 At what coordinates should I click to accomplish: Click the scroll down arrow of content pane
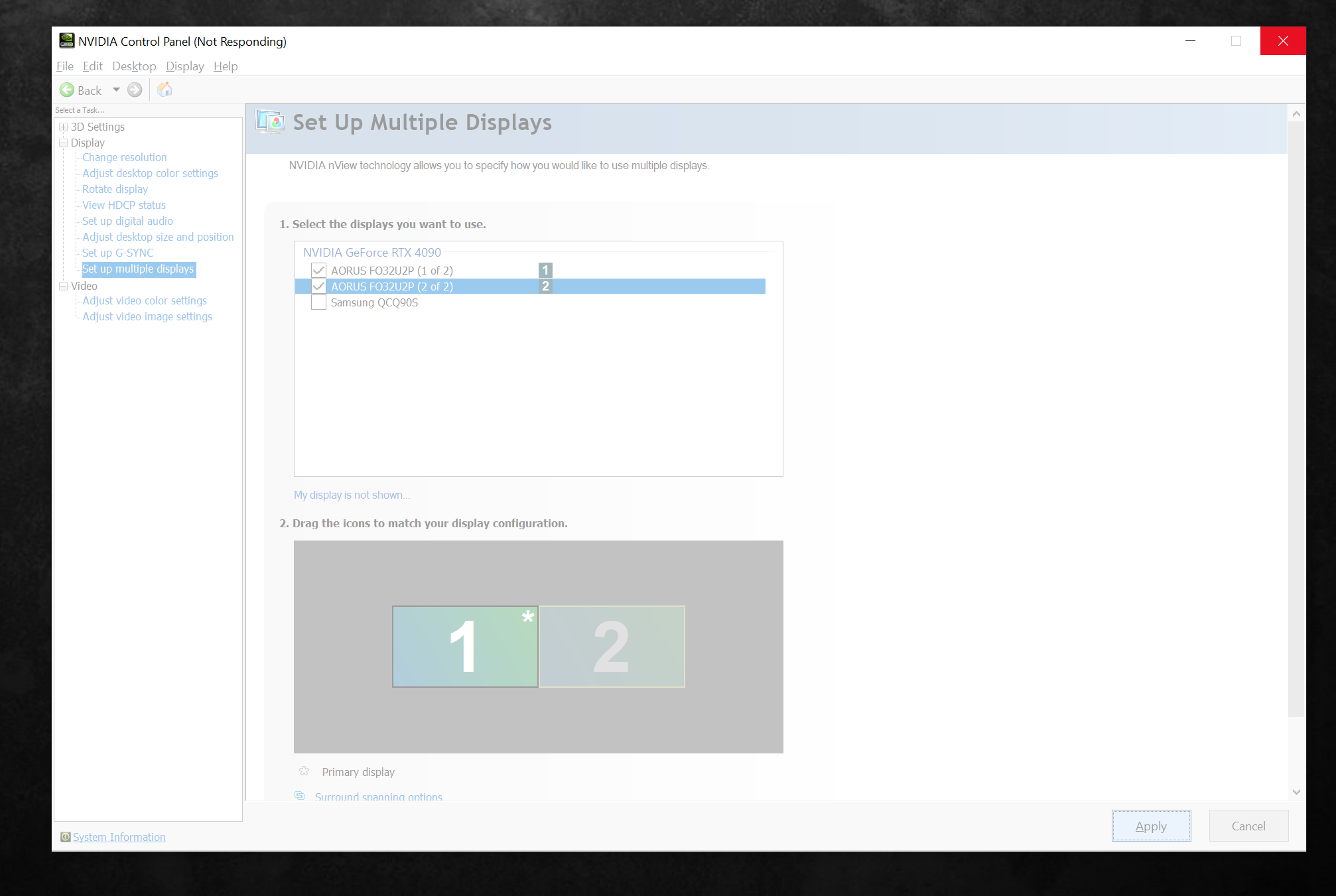(x=1296, y=792)
